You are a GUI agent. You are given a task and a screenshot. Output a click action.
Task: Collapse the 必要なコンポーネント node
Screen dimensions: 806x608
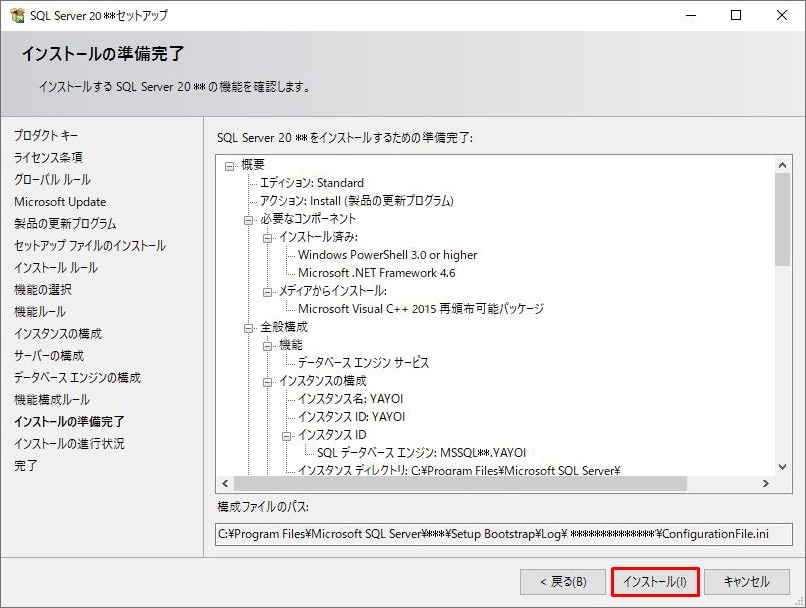(x=248, y=220)
